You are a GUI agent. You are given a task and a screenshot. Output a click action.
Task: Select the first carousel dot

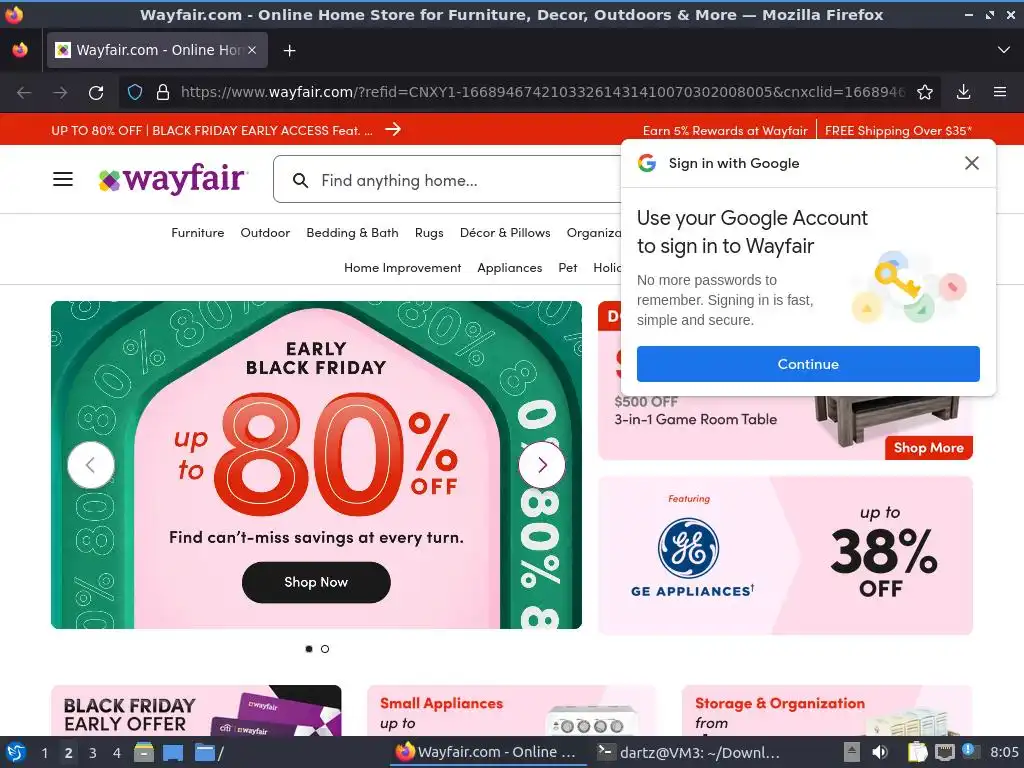(309, 648)
